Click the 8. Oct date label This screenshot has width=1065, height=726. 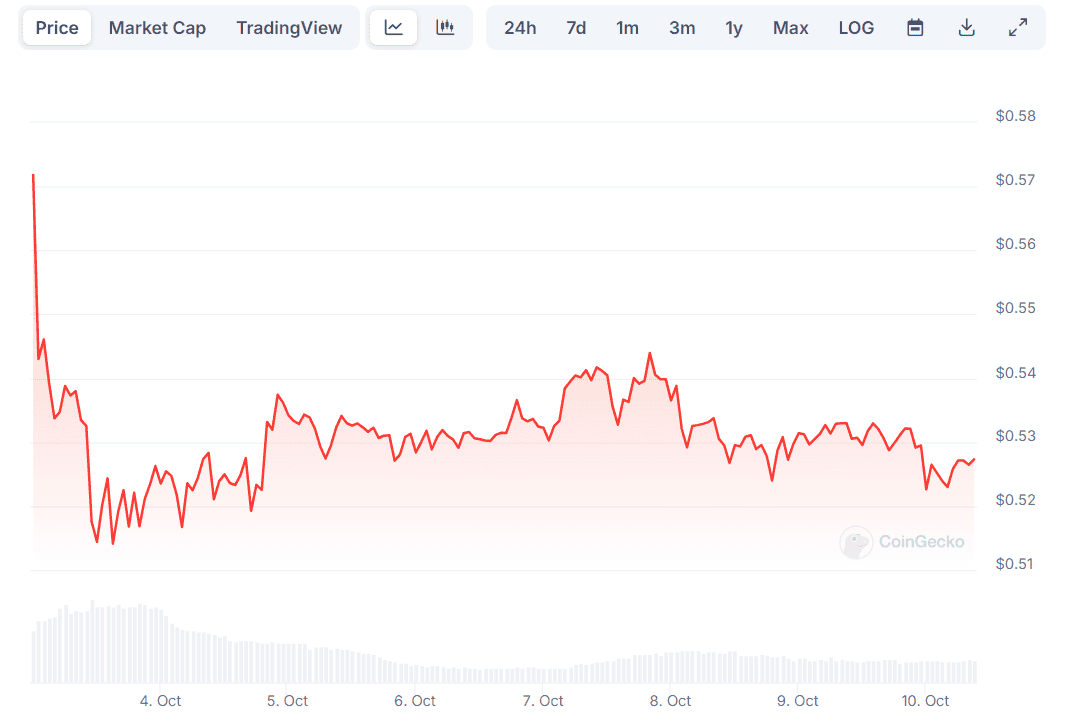(x=670, y=701)
